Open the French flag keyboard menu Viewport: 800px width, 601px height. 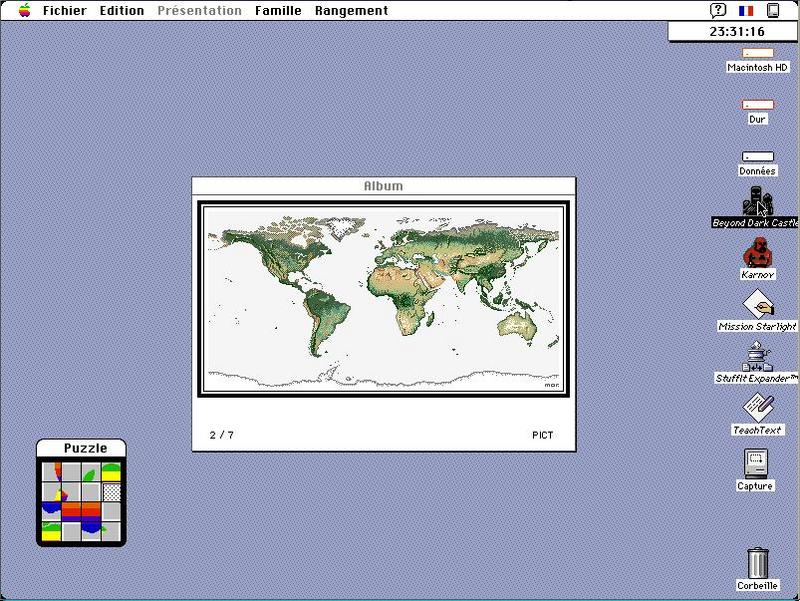click(746, 10)
